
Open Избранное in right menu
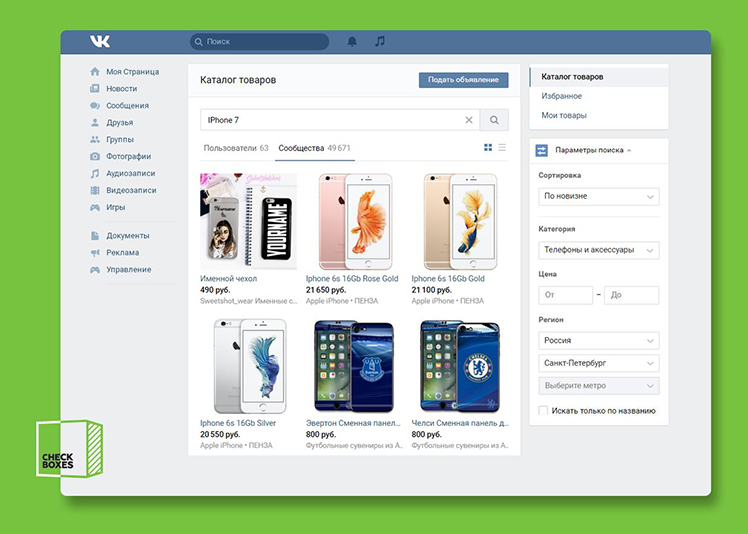(561, 96)
